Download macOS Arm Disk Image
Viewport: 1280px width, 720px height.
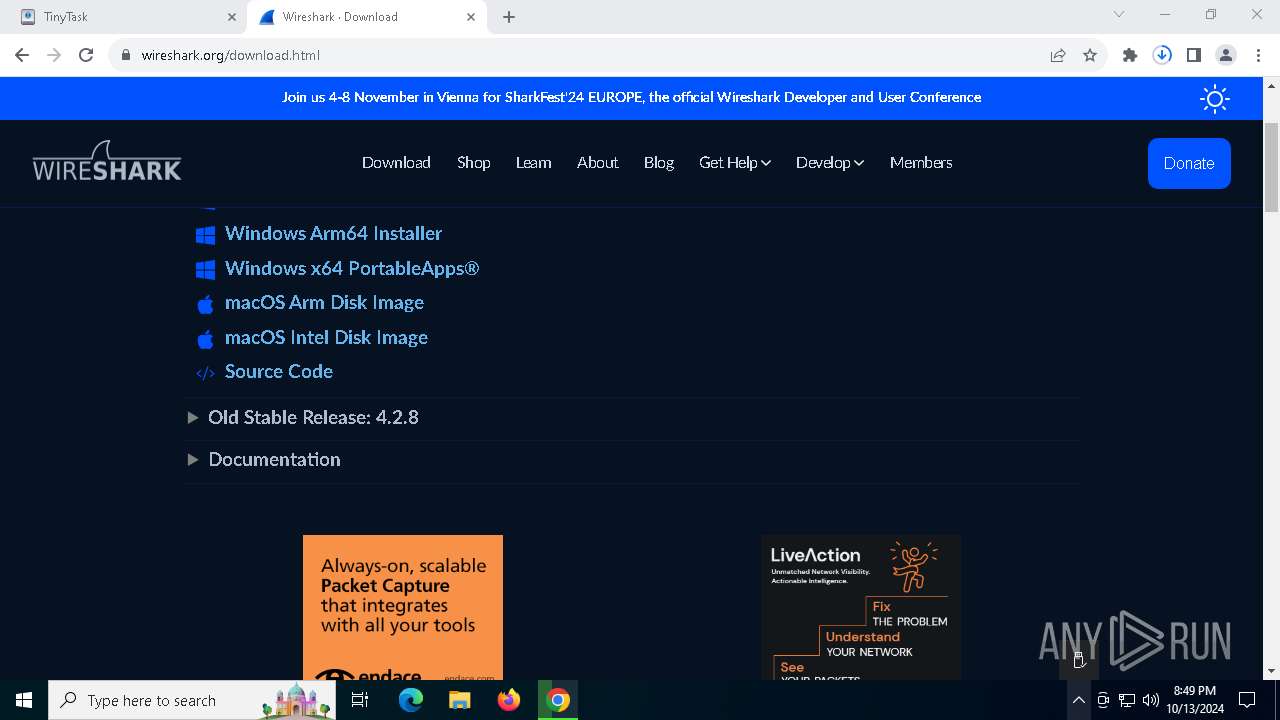point(324,302)
